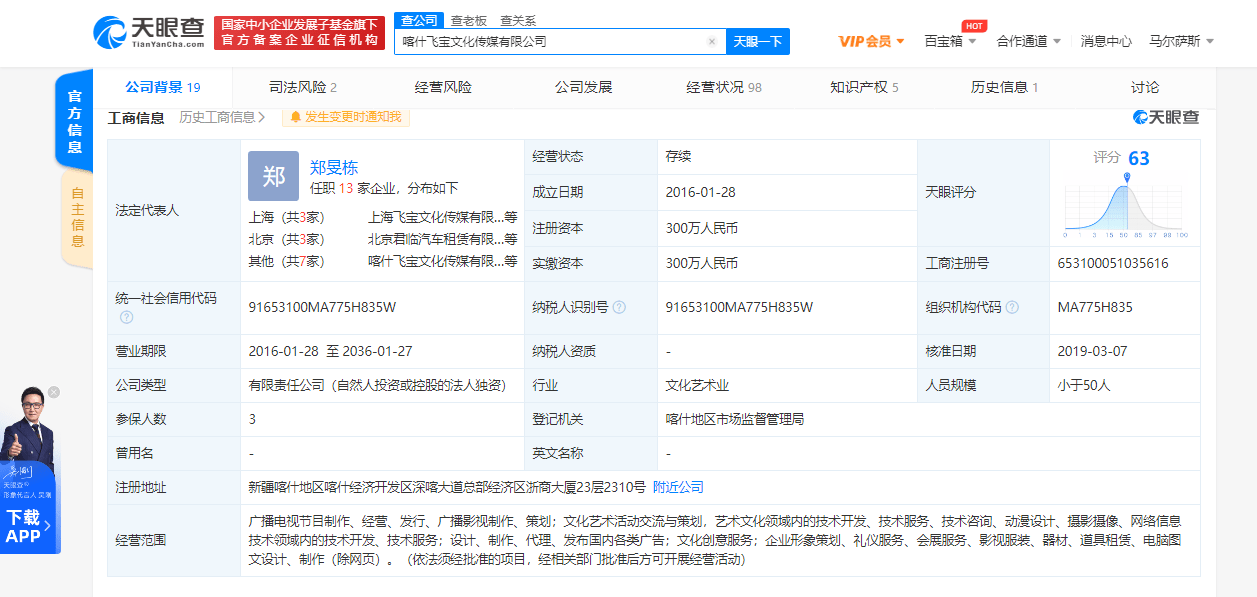Screen dimensions: 1257x597
Task: Select the 历史信息 tab
Action: coord(1004,87)
